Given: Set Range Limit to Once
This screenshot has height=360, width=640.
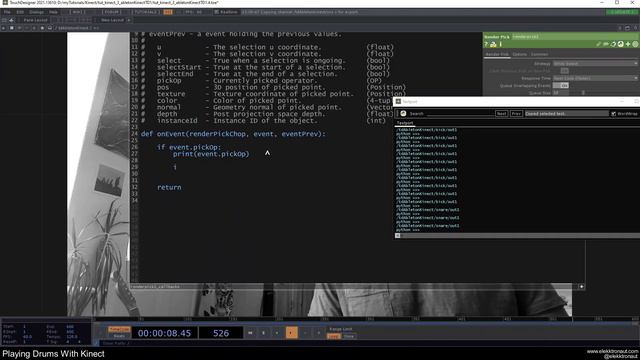Looking at the screenshot, I should click(x=349, y=336).
